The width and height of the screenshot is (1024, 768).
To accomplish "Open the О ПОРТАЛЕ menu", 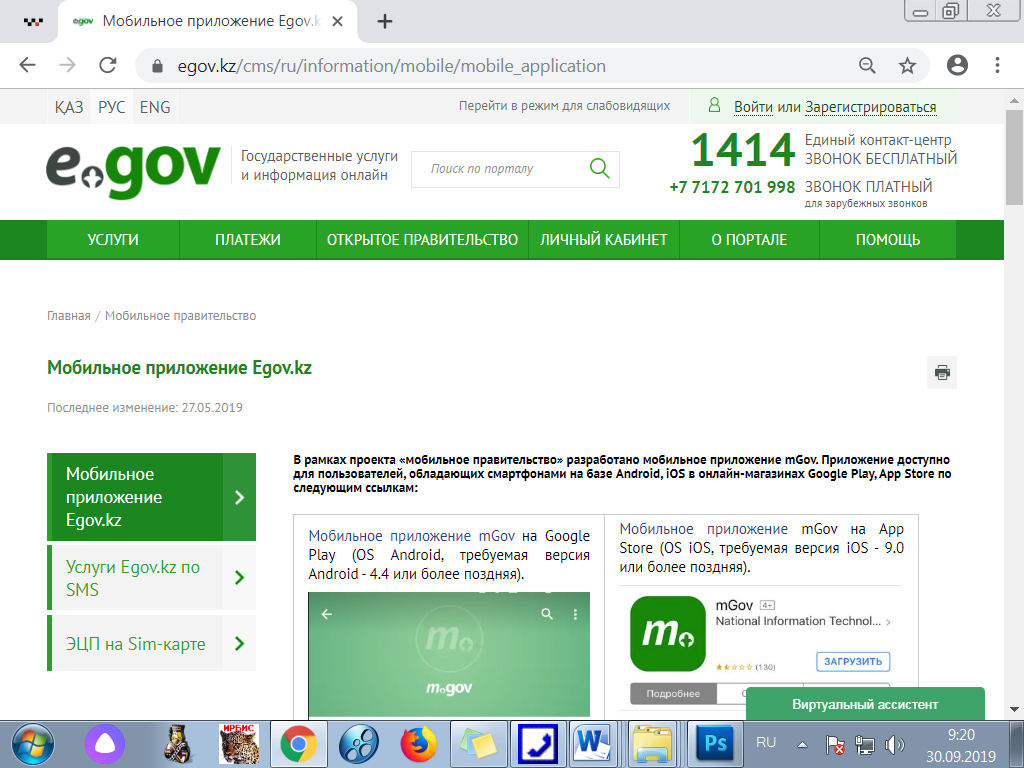I will pos(749,240).
